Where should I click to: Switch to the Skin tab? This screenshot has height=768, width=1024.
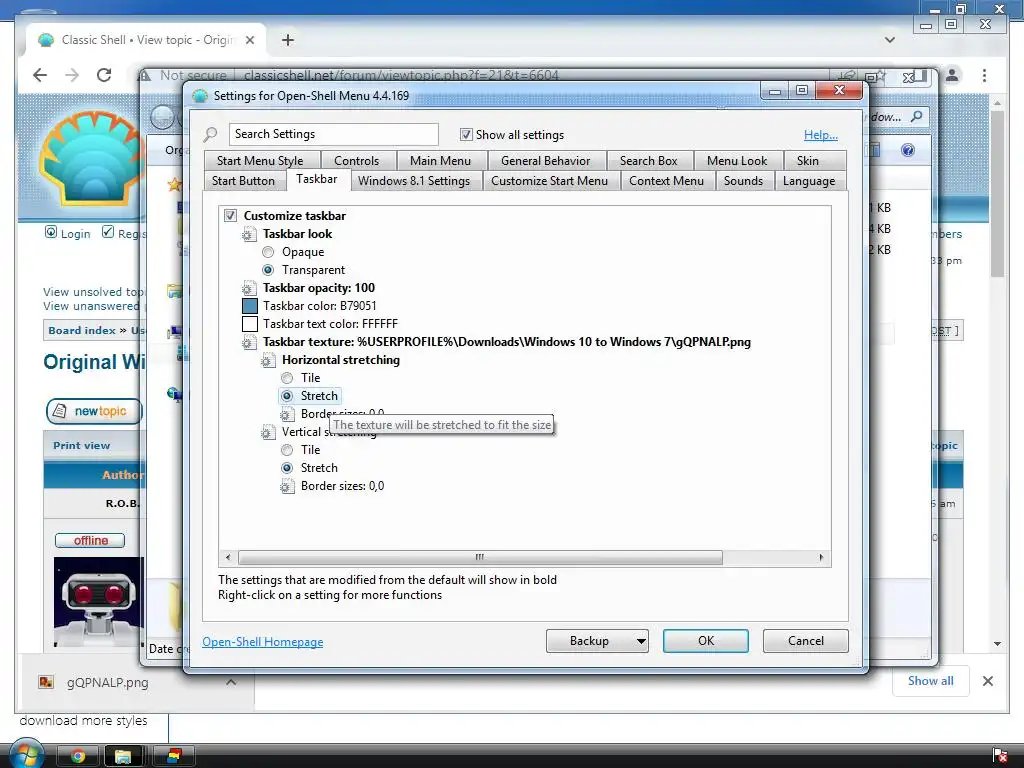[808, 161]
